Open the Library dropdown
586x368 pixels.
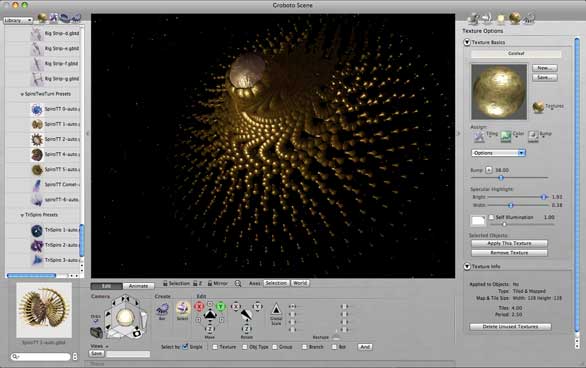(18, 21)
